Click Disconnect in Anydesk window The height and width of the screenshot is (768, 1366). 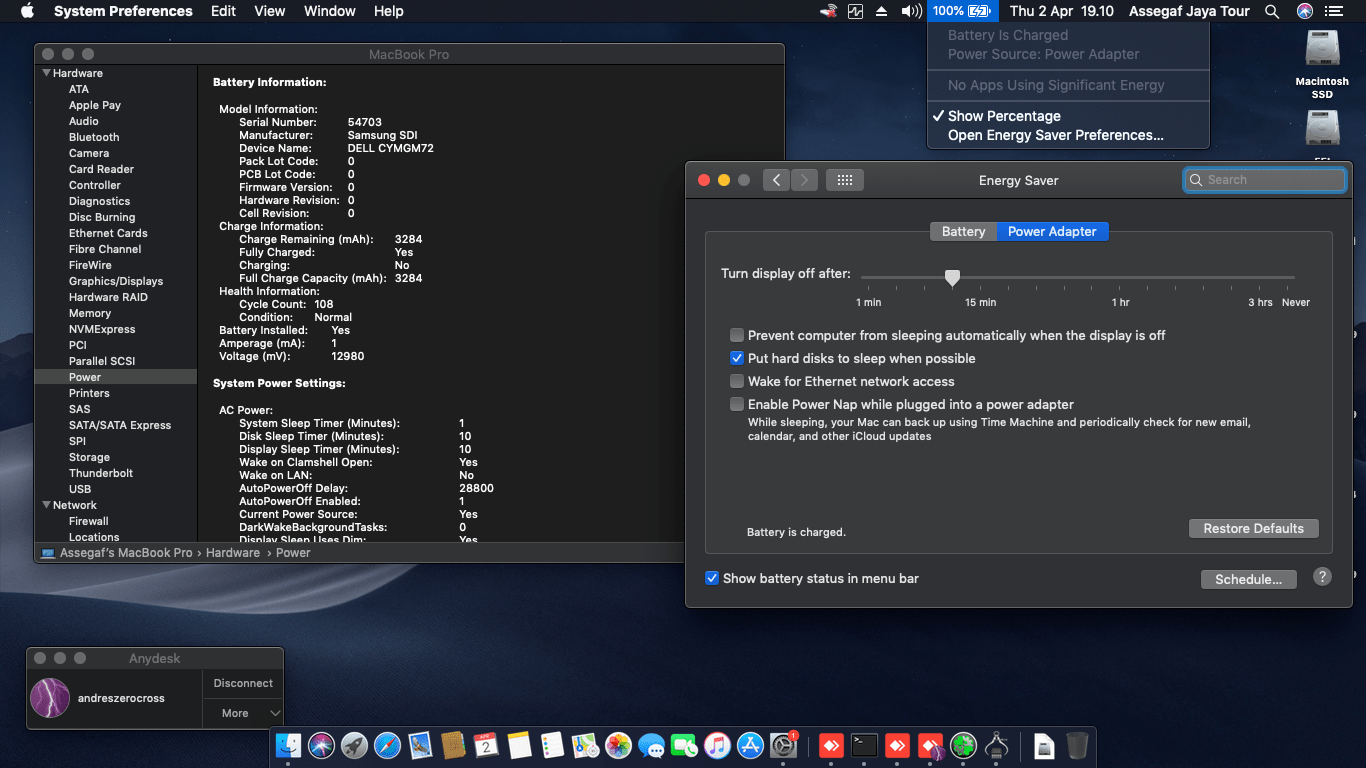click(243, 683)
